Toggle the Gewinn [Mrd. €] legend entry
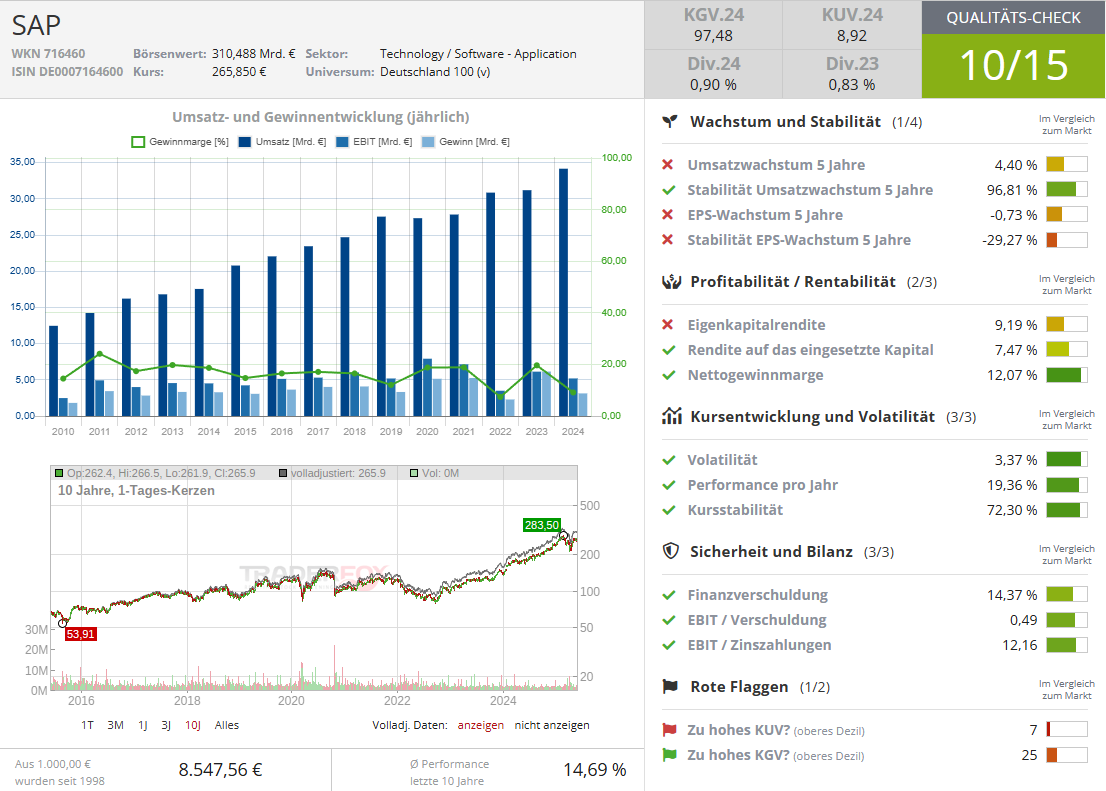The image size is (1106, 791). point(466,142)
